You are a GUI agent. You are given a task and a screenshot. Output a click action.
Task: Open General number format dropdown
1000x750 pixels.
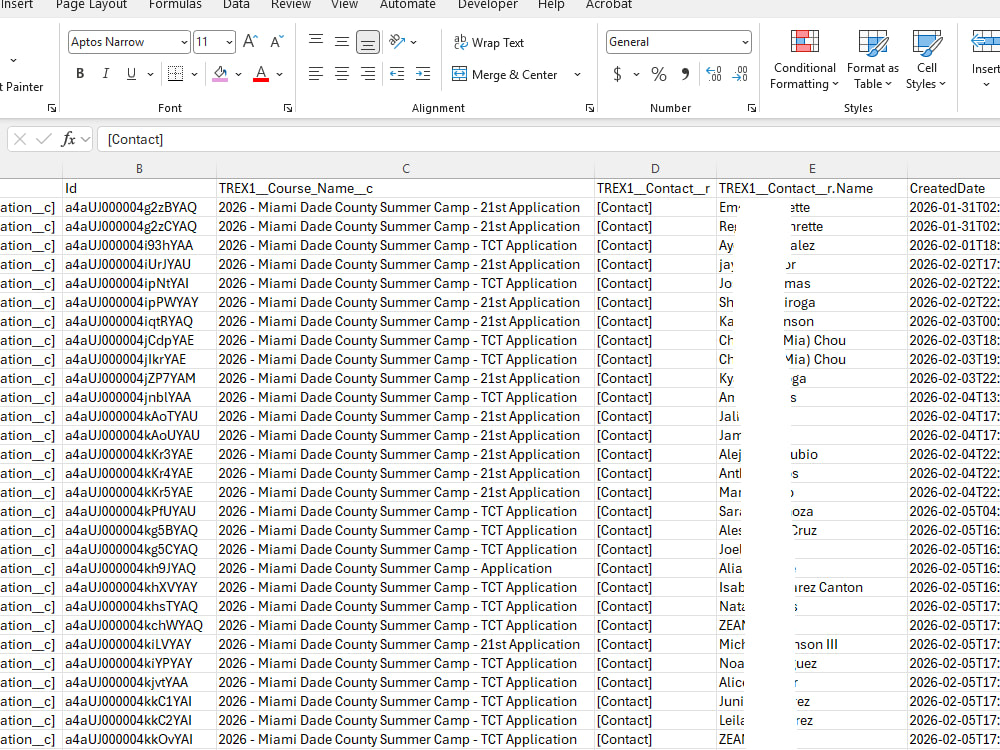(745, 42)
